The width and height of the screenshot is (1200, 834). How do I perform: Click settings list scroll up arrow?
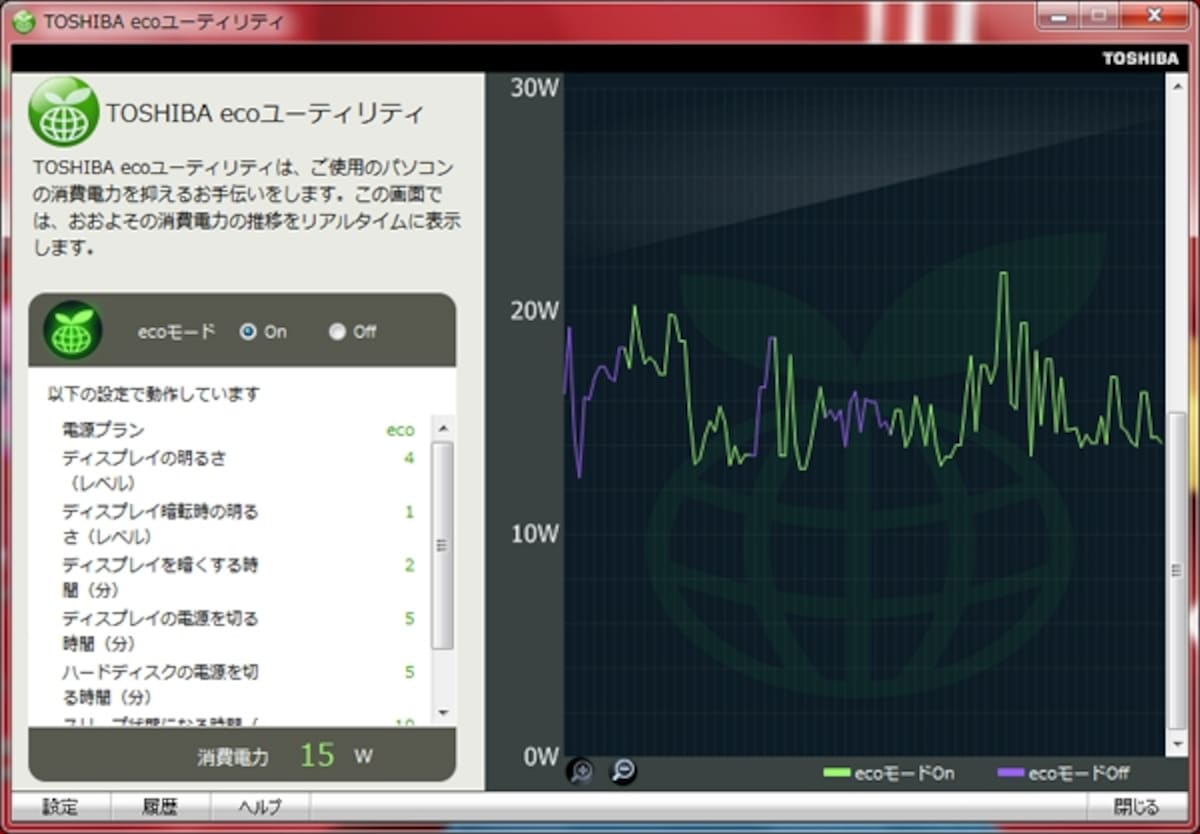click(x=443, y=428)
